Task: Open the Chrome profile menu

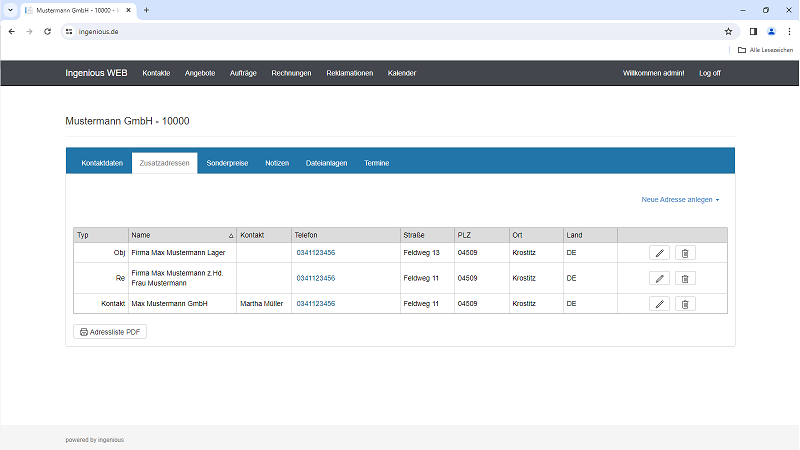Action: tap(771, 32)
